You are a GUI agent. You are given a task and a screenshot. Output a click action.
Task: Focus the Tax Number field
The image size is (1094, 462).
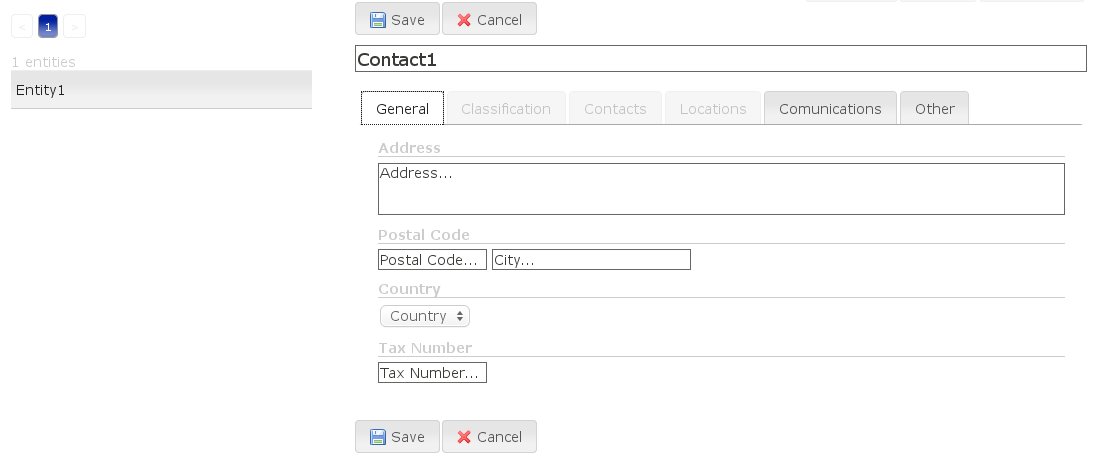click(433, 373)
